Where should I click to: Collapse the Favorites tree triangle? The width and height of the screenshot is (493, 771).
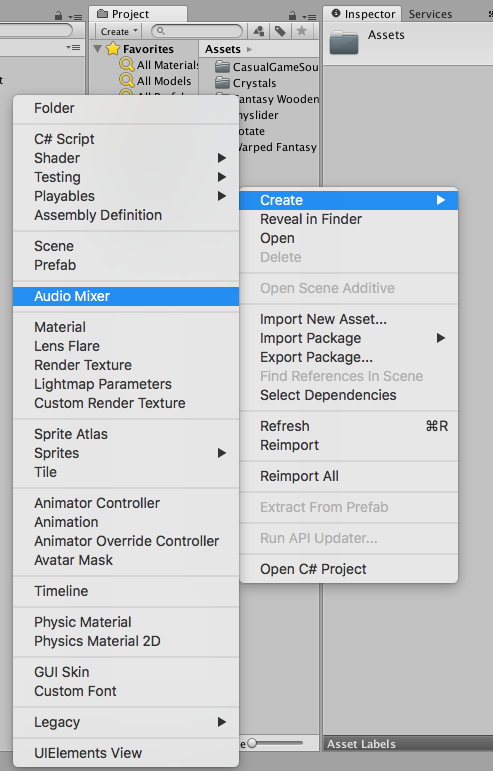98,49
